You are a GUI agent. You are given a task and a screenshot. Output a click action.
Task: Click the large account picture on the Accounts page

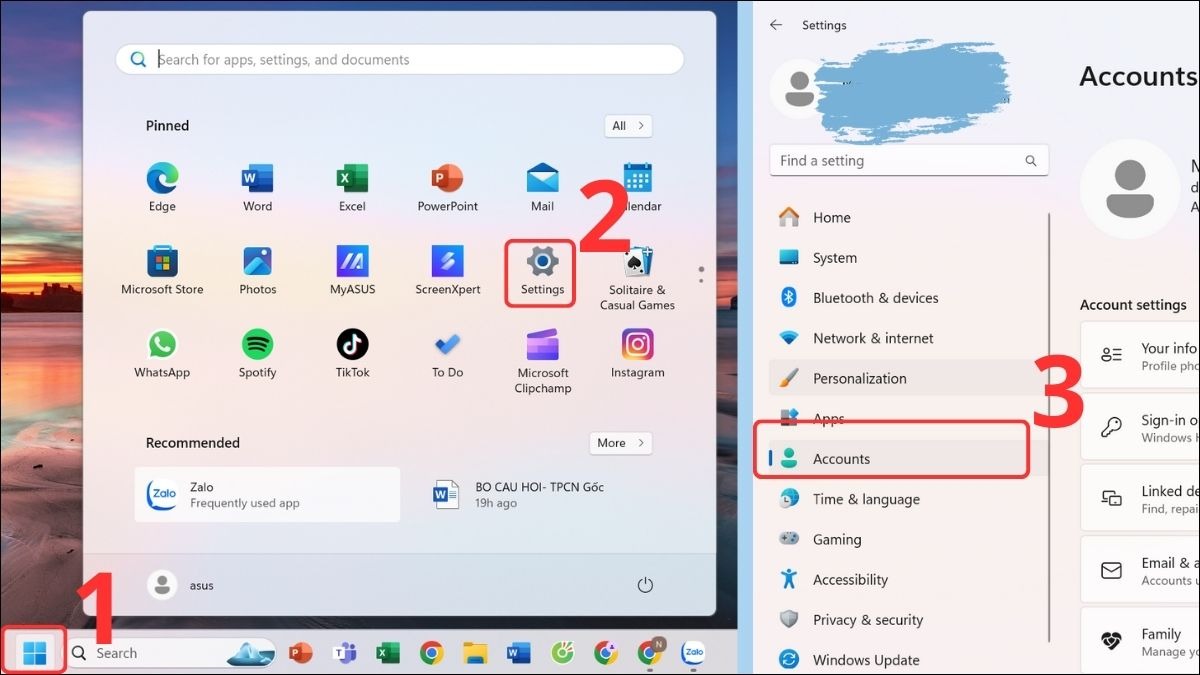click(x=1130, y=189)
